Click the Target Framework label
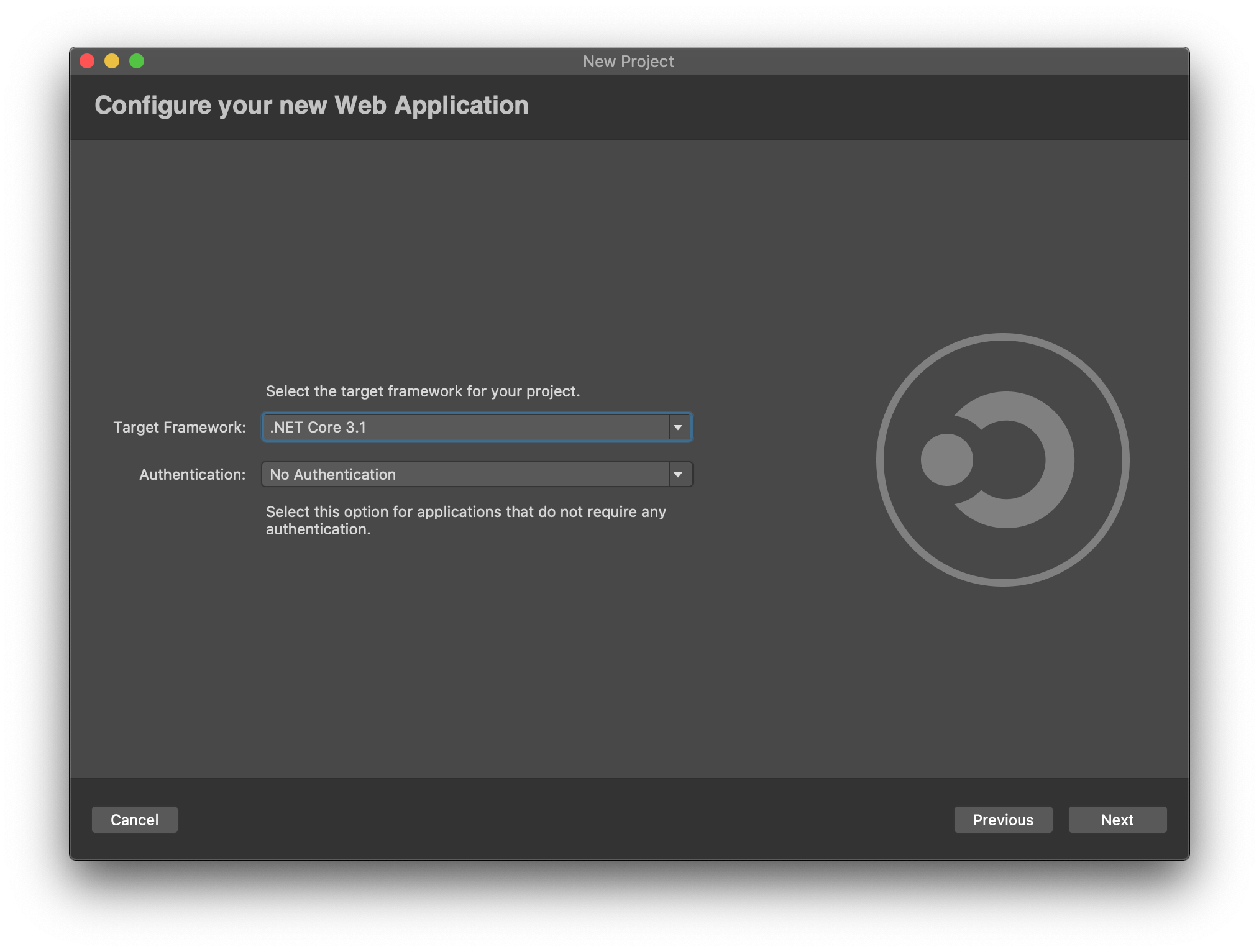Screen dimensions: 1259x952 (x=180, y=428)
